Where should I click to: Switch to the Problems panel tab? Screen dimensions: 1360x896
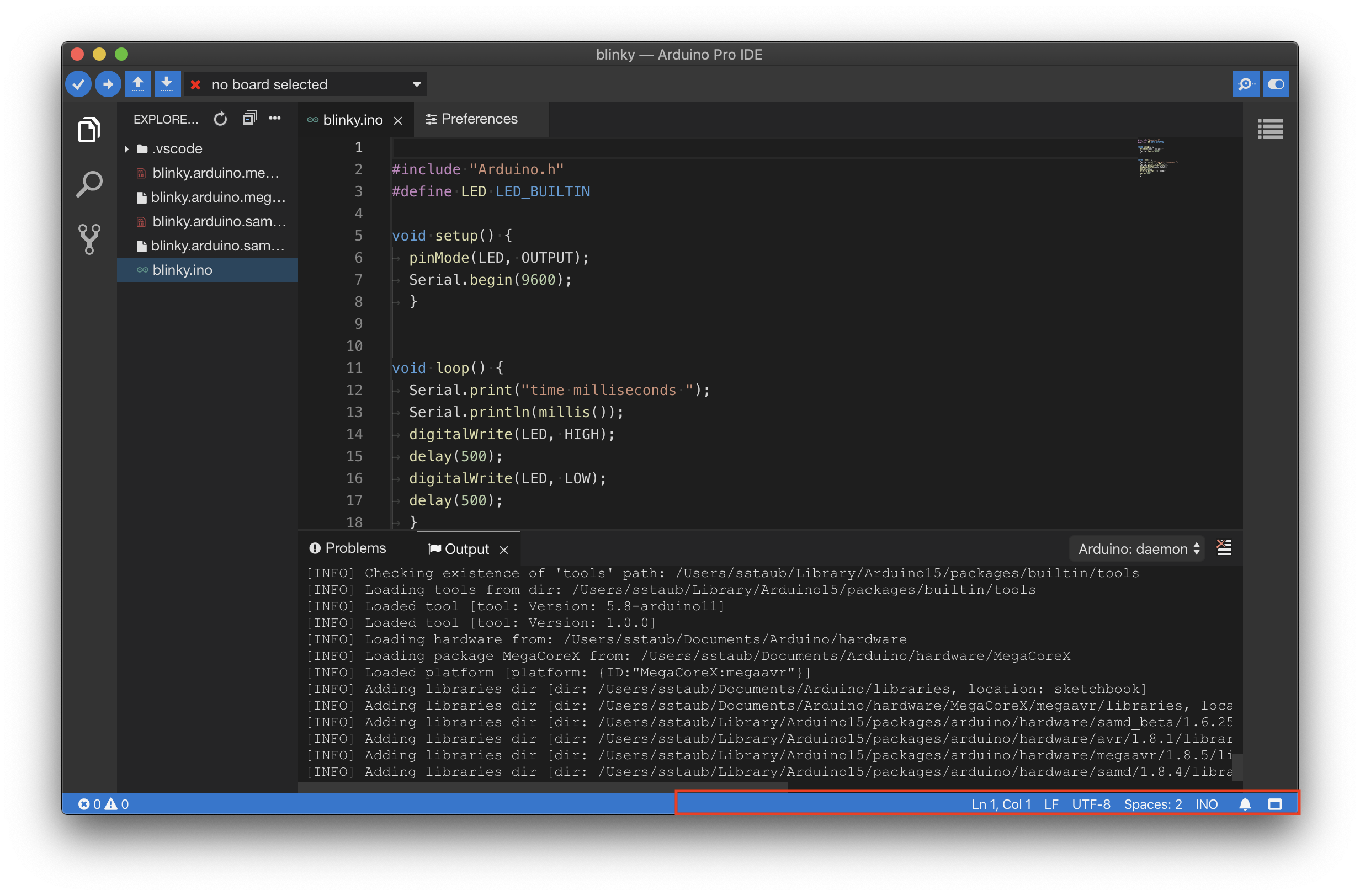pos(348,548)
